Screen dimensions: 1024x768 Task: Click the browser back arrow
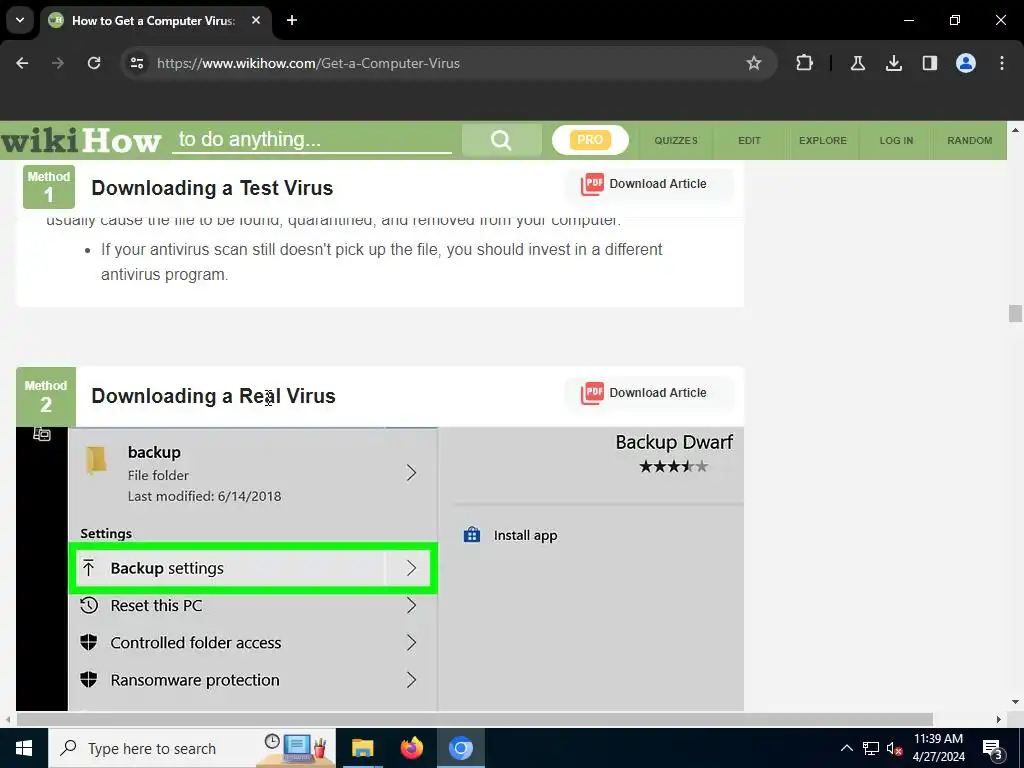pos(22,63)
